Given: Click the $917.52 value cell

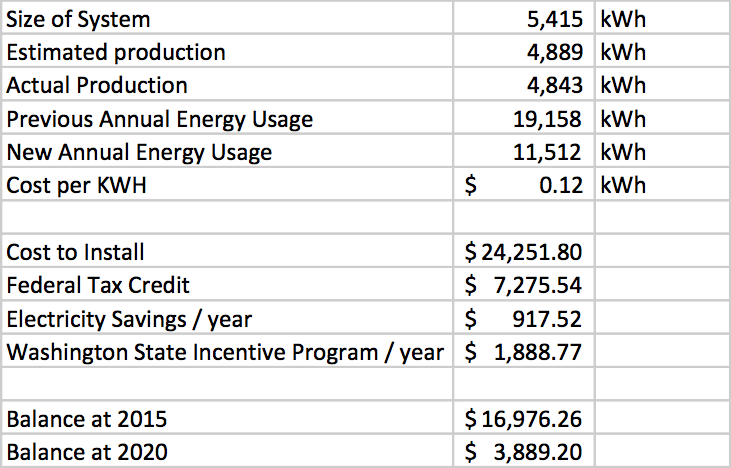Looking at the screenshot, I should 524,318.
